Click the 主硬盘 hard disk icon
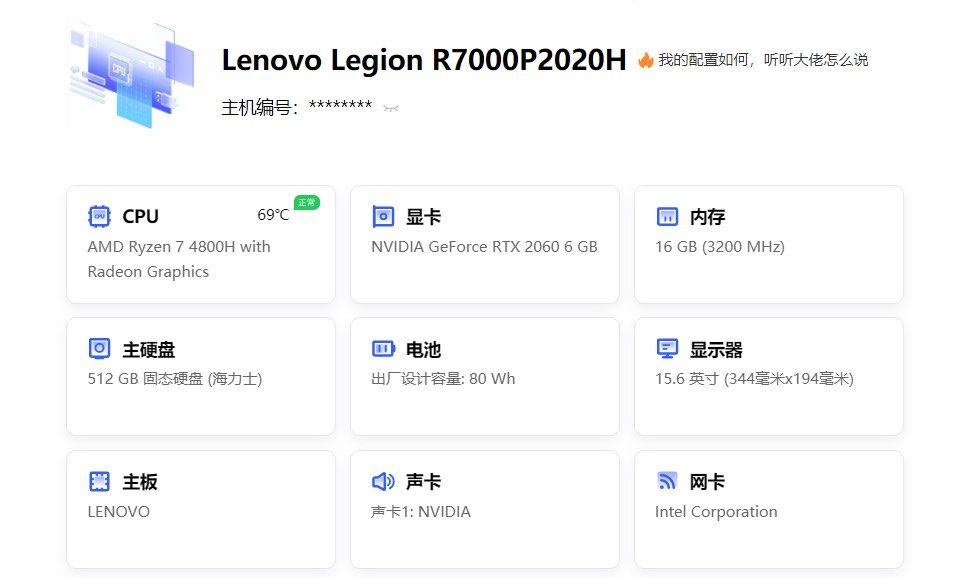Image resolution: width=954 pixels, height=578 pixels. [99, 349]
